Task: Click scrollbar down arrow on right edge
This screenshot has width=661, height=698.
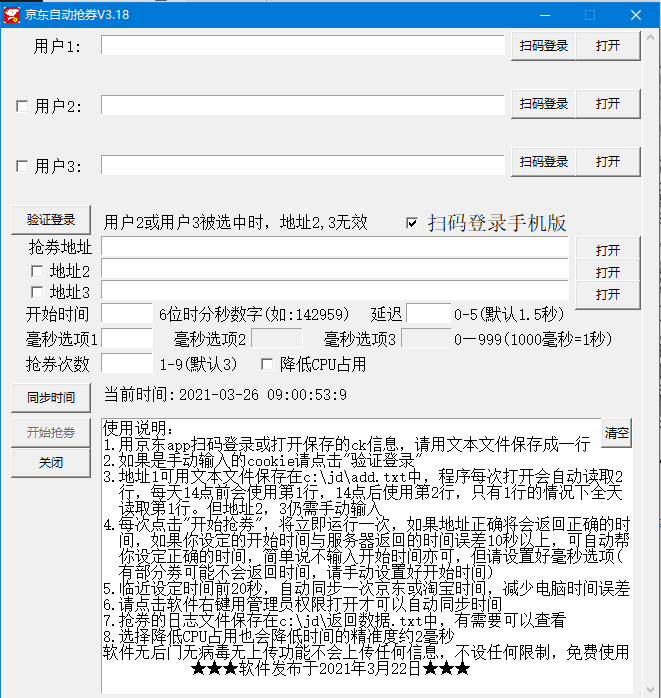Action: pyautogui.click(x=650, y=690)
